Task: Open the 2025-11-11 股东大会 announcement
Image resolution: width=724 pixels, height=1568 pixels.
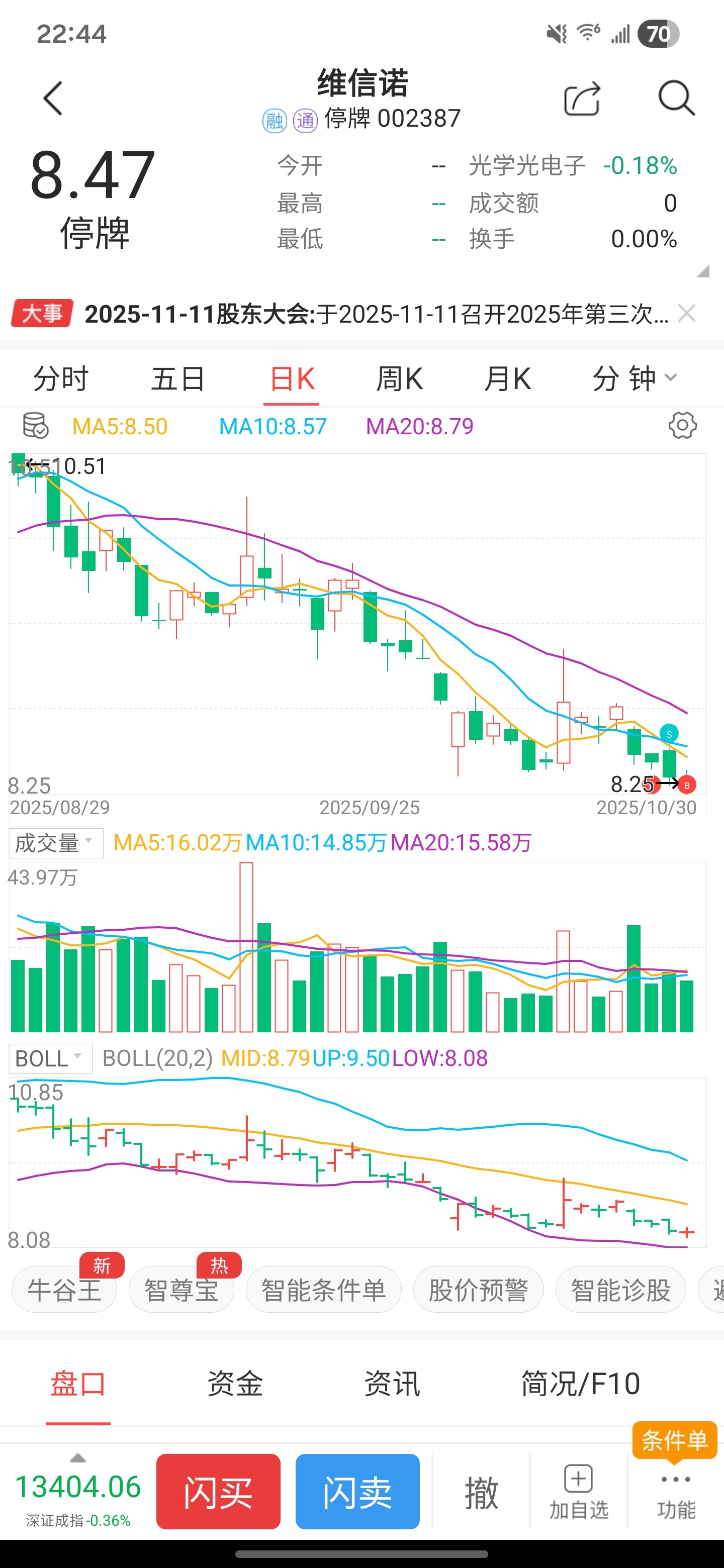Action: pos(376,314)
